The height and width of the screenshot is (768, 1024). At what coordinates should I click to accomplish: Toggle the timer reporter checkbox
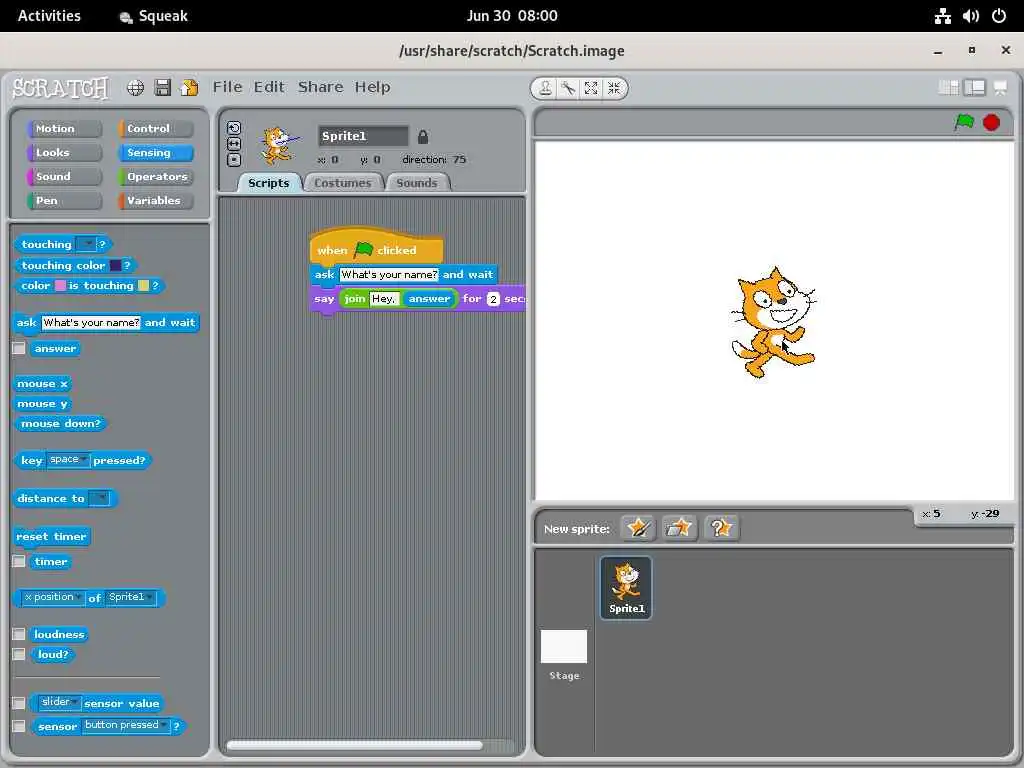coord(19,561)
